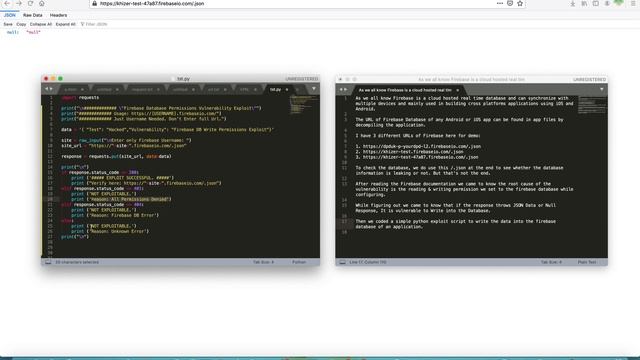Change the Plain Text syntax selector
Viewport: 640px width, 360px height.
coord(587,262)
